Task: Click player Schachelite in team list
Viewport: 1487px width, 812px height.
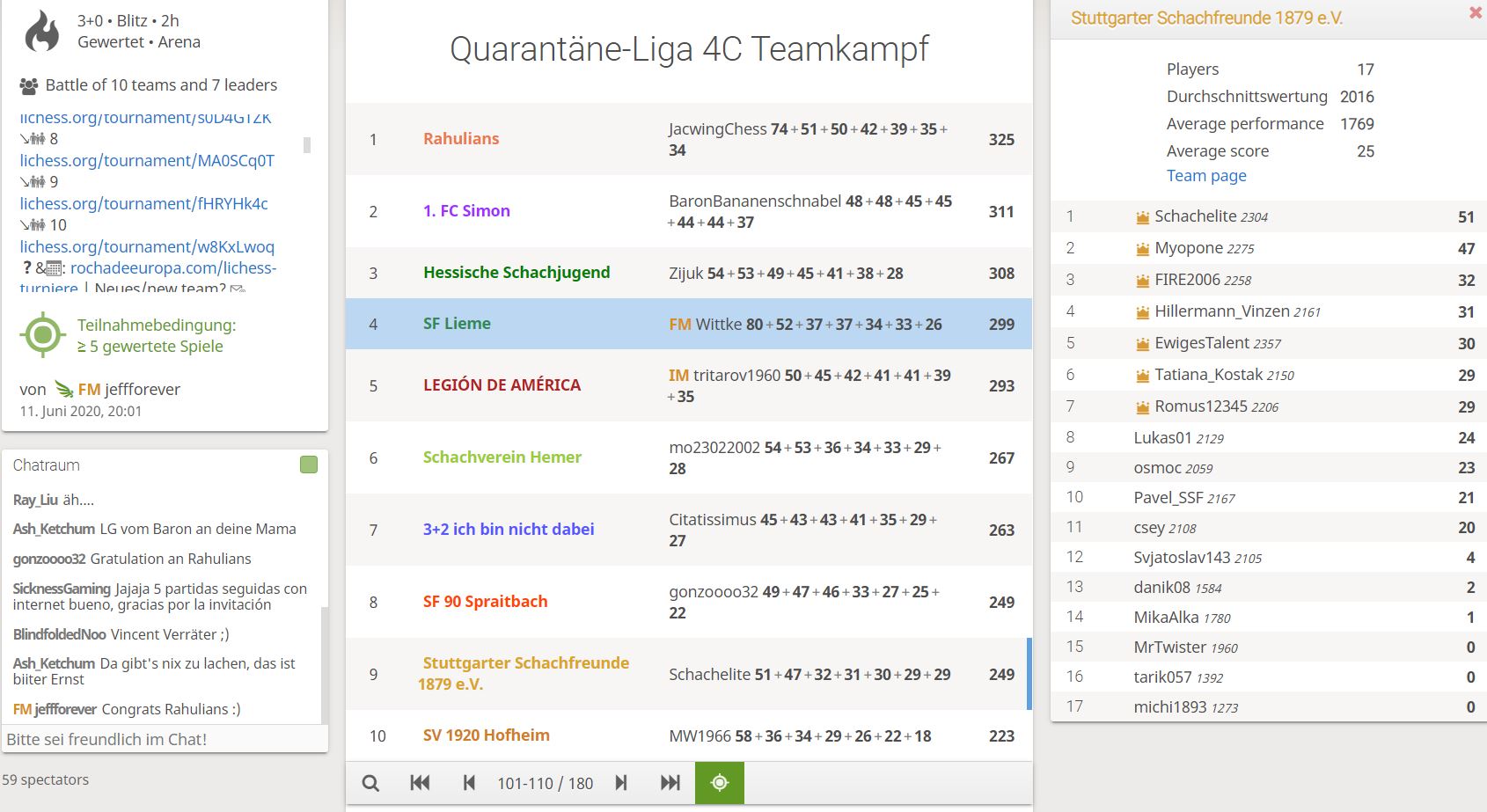Action: click(1196, 216)
